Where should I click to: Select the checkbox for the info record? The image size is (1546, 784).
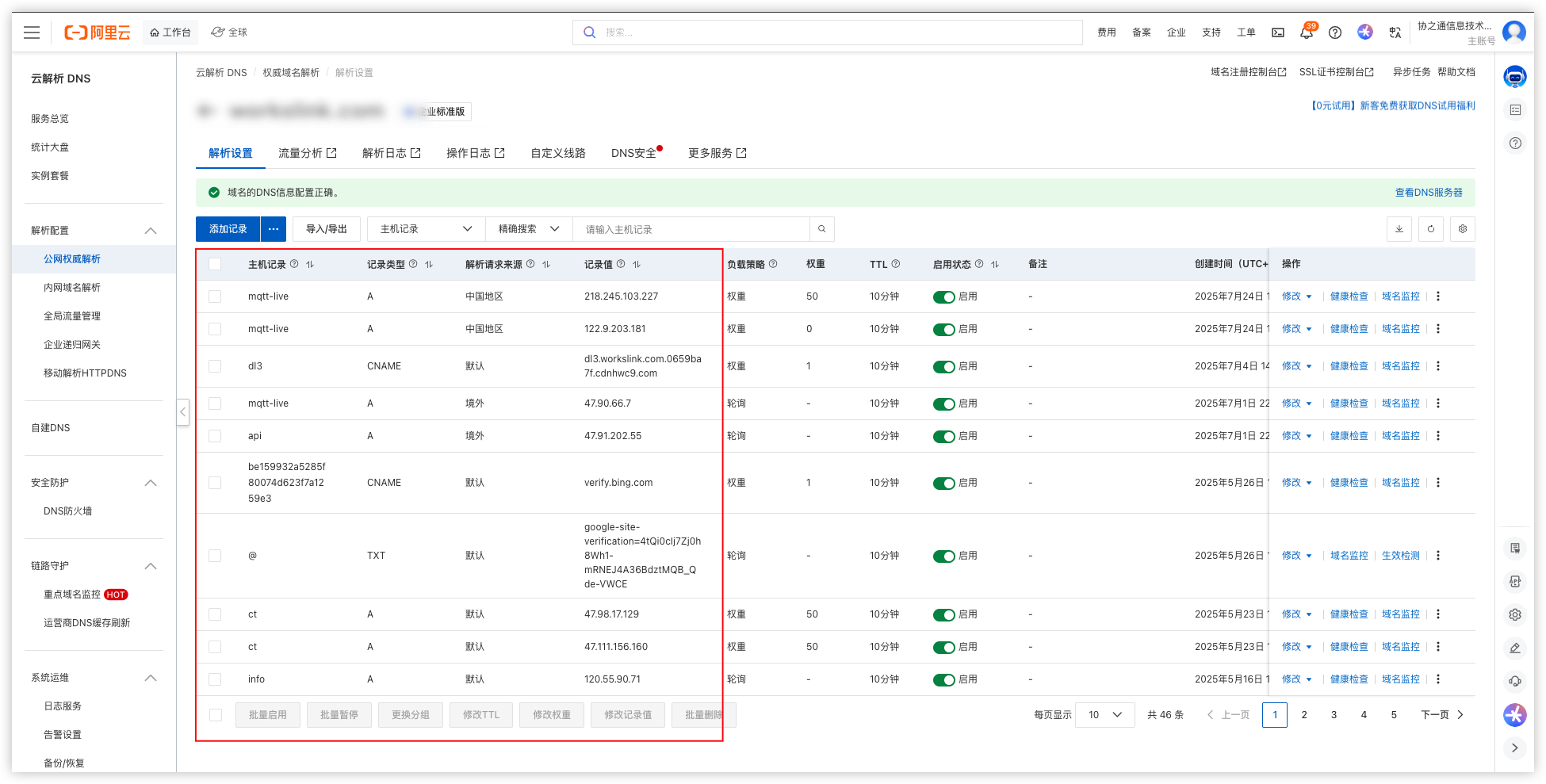(215, 679)
